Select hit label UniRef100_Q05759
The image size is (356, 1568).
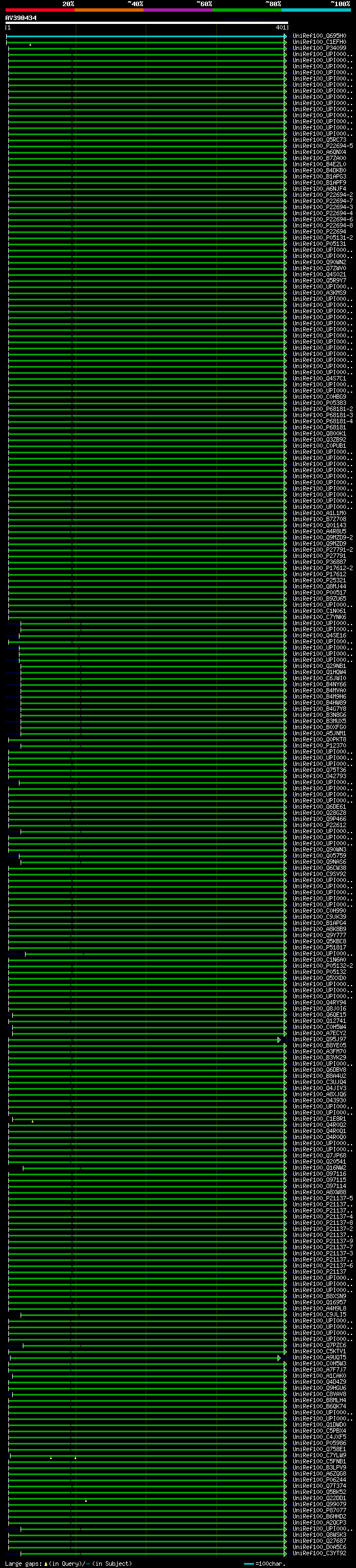319,856
